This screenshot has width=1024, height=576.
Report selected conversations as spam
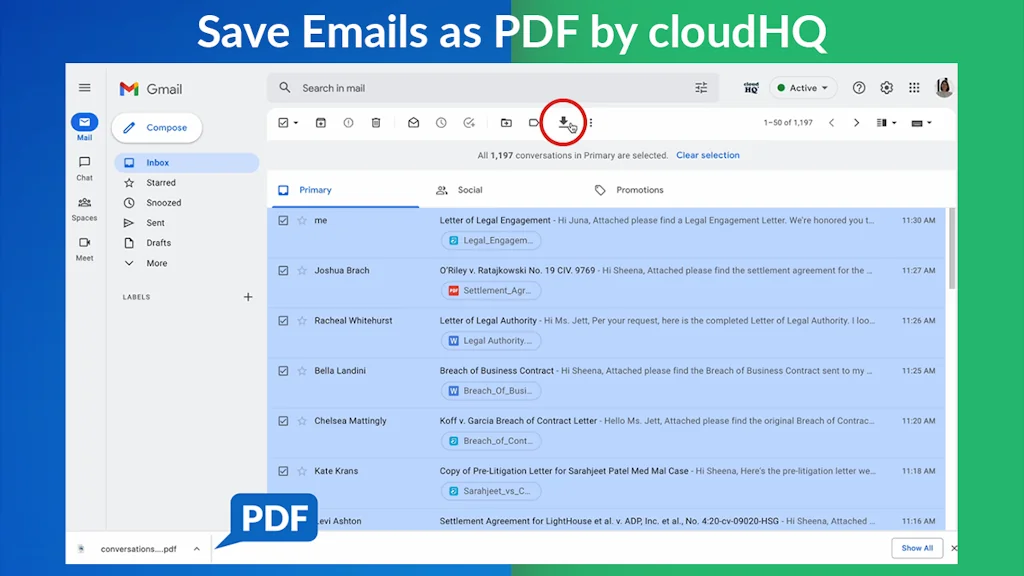coord(349,122)
